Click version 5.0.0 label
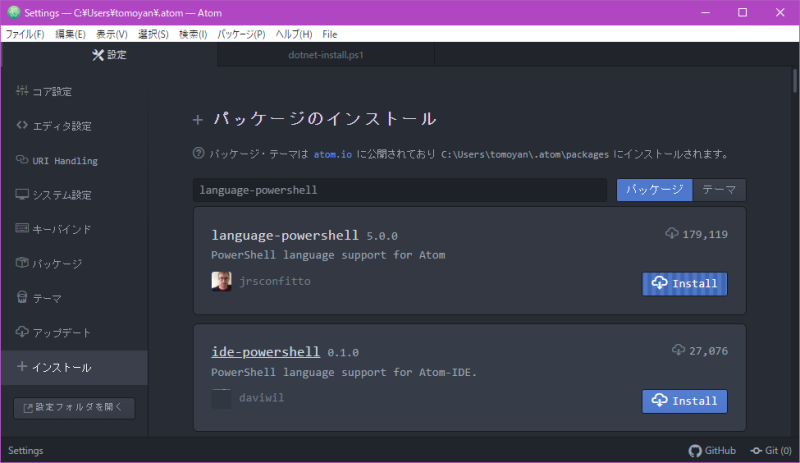The width and height of the screenshot is (800, 463). (382, 236)
